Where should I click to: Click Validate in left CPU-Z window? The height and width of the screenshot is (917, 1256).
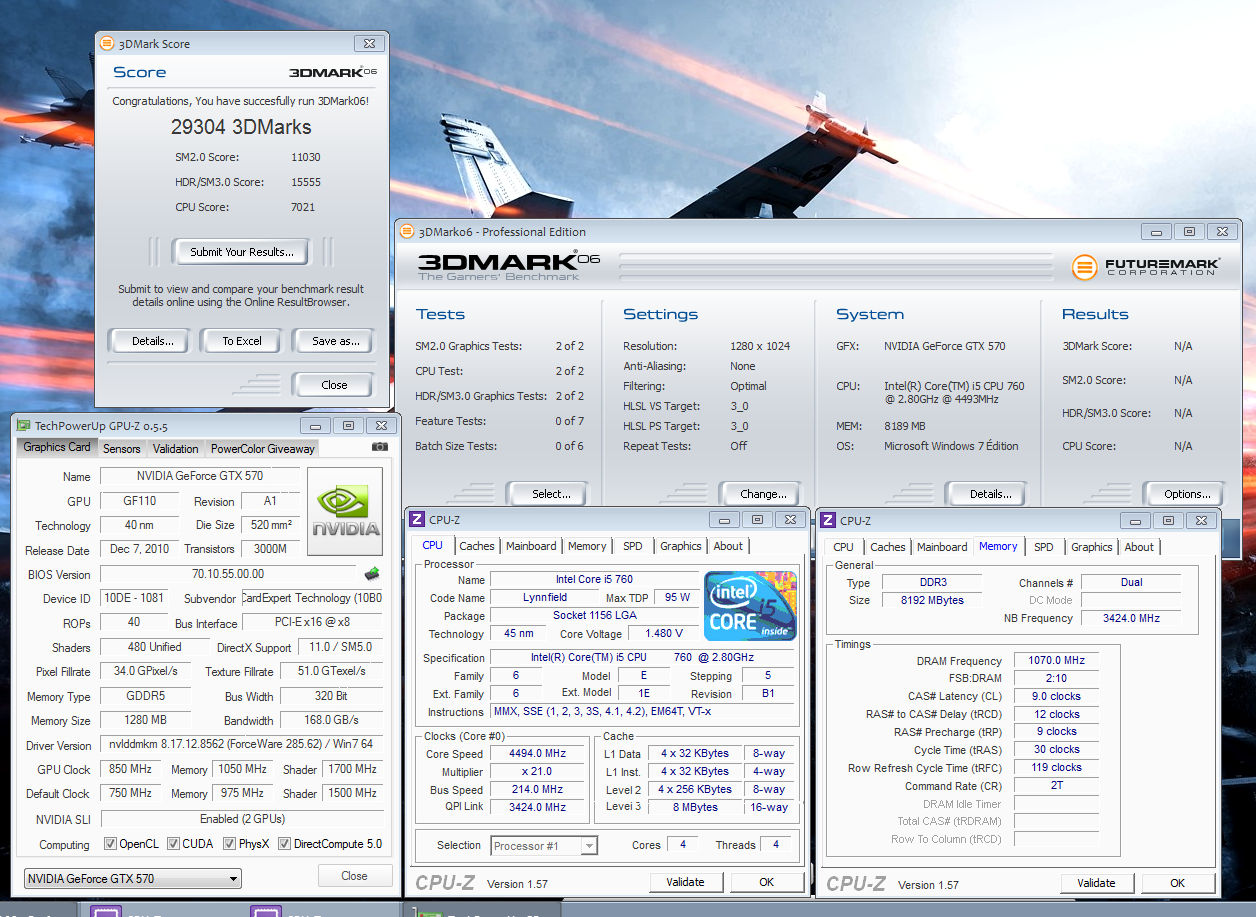click(686, 882)
